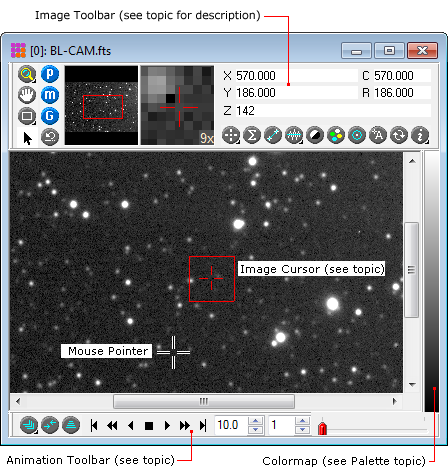
Task: Jump to the last animation frame
Action: [x=203, y=426]
